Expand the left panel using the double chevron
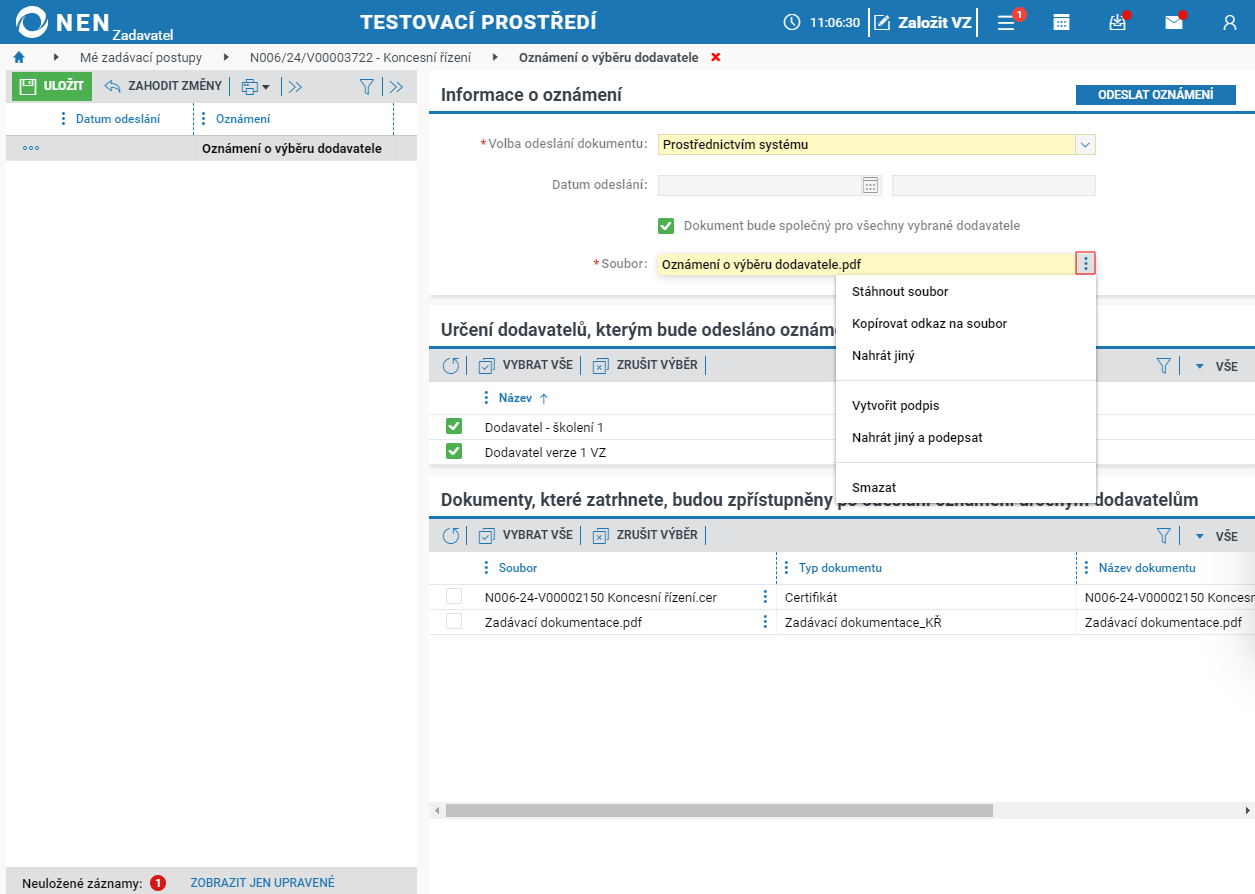This screenshot has width=1255, height=894. (x=396, y=87)
